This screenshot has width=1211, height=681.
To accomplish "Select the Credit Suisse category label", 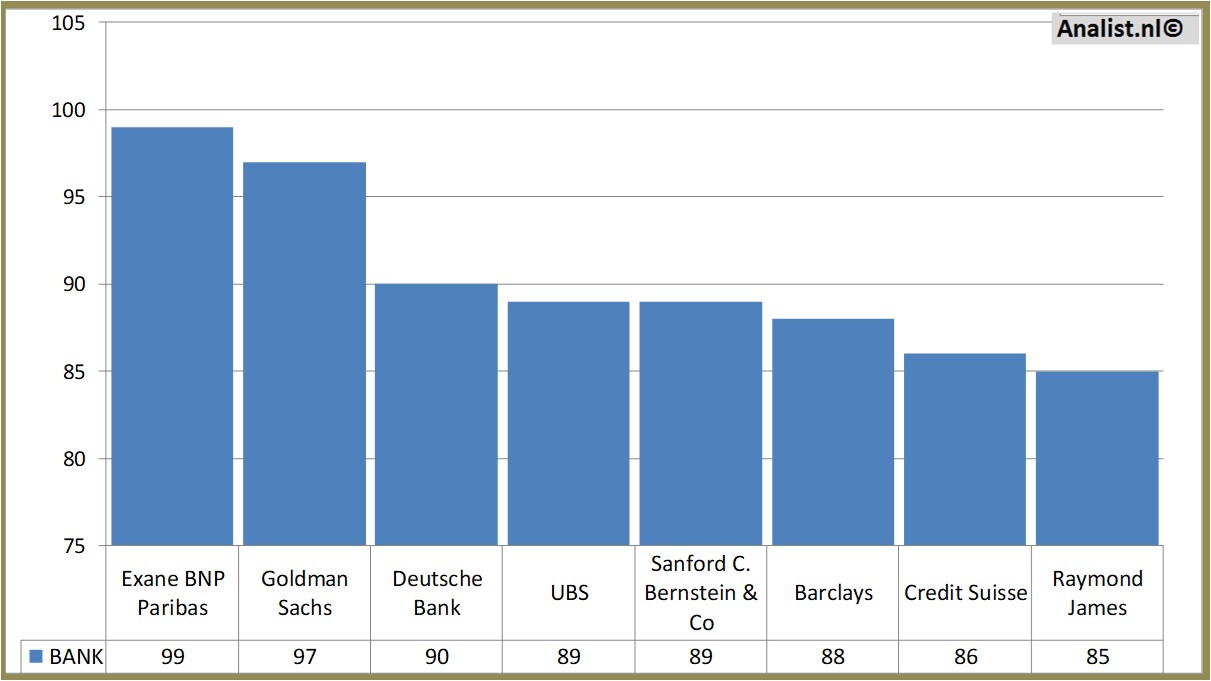I will coord(965,593).
